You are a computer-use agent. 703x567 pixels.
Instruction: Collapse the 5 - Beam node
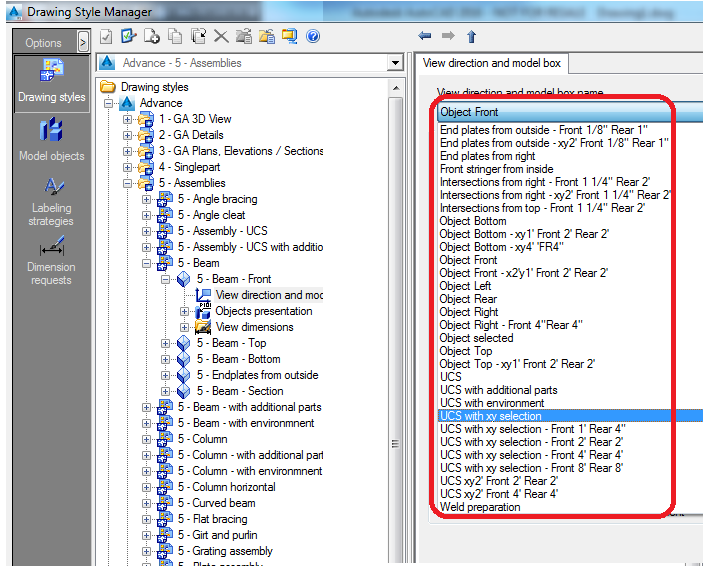click(x=147, y=264)
